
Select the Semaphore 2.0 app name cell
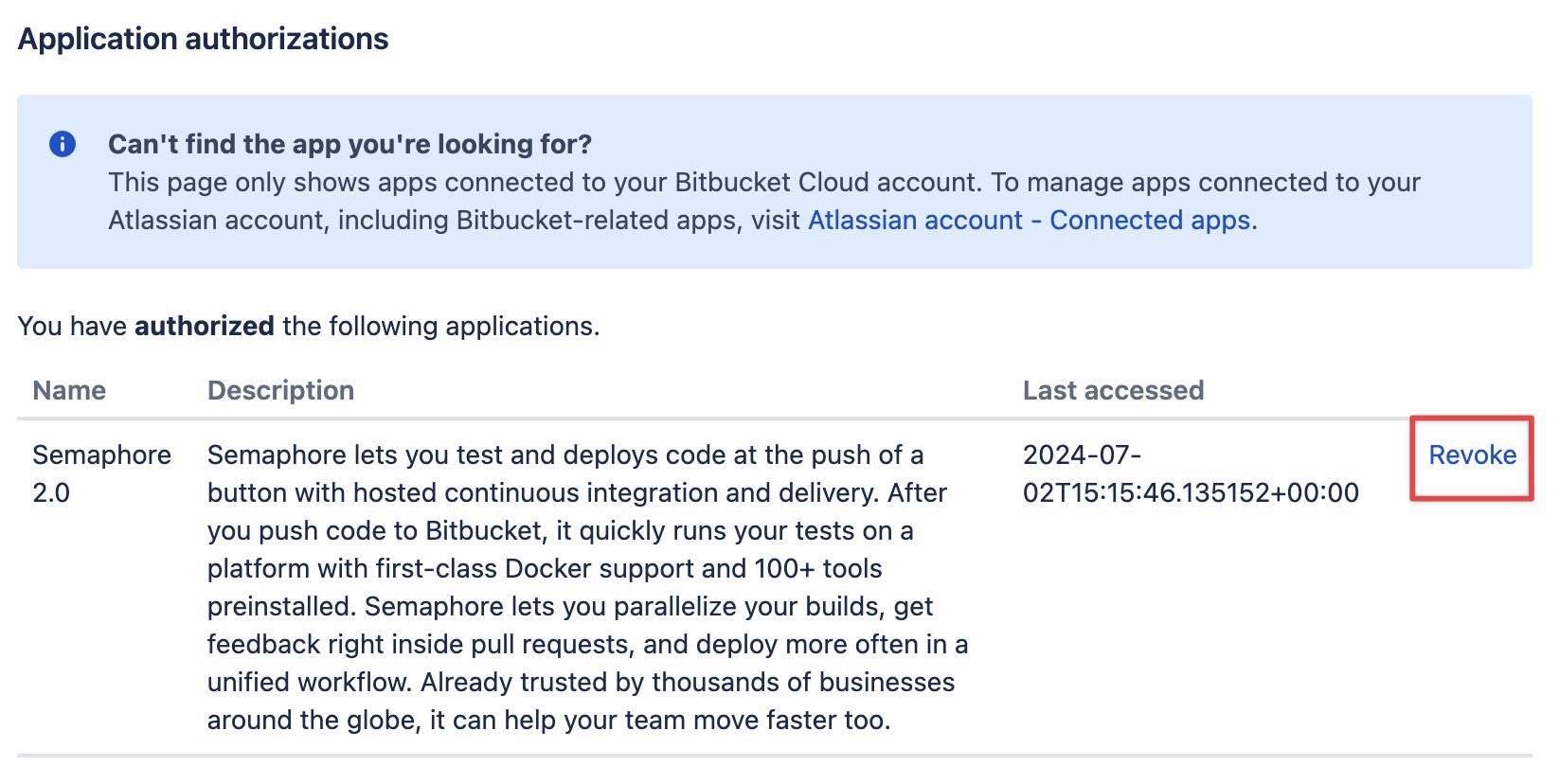101,473
